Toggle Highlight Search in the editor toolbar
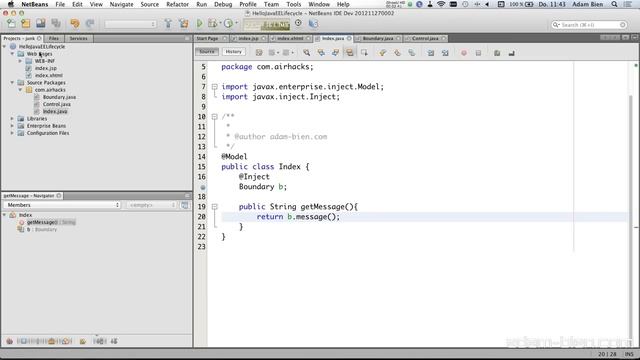This screenshot has width=640, height=360. pos(350,53)
